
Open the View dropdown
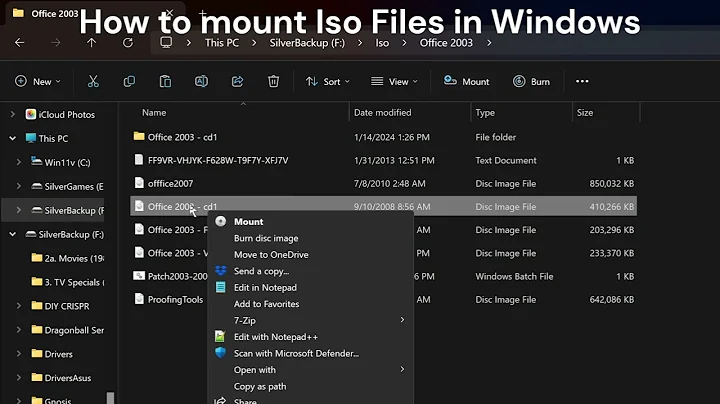(x=394, y=82)
